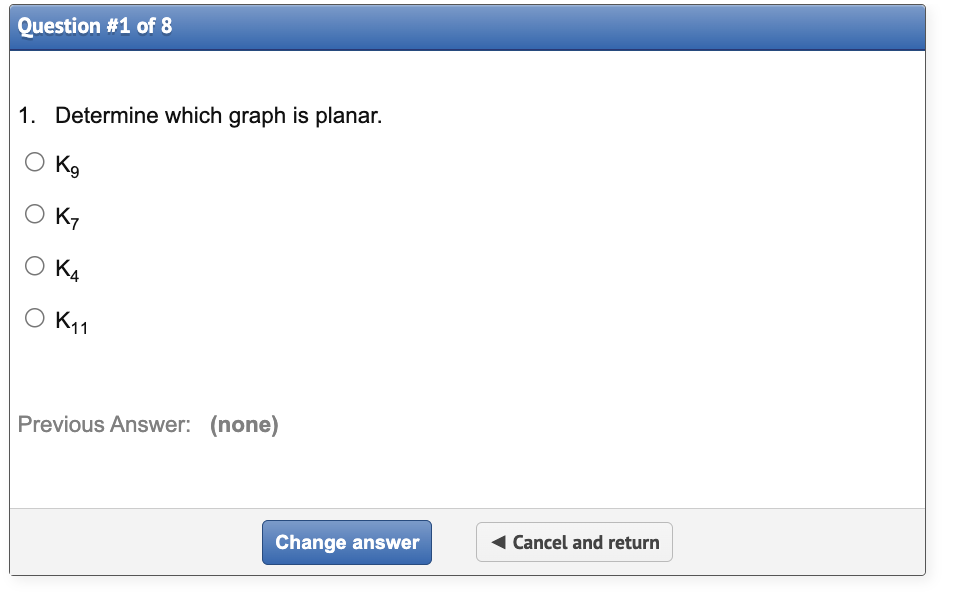Choose K₄ as the planar graph
The width and height of the screenshot is (954, 598).
pos(35,265)
